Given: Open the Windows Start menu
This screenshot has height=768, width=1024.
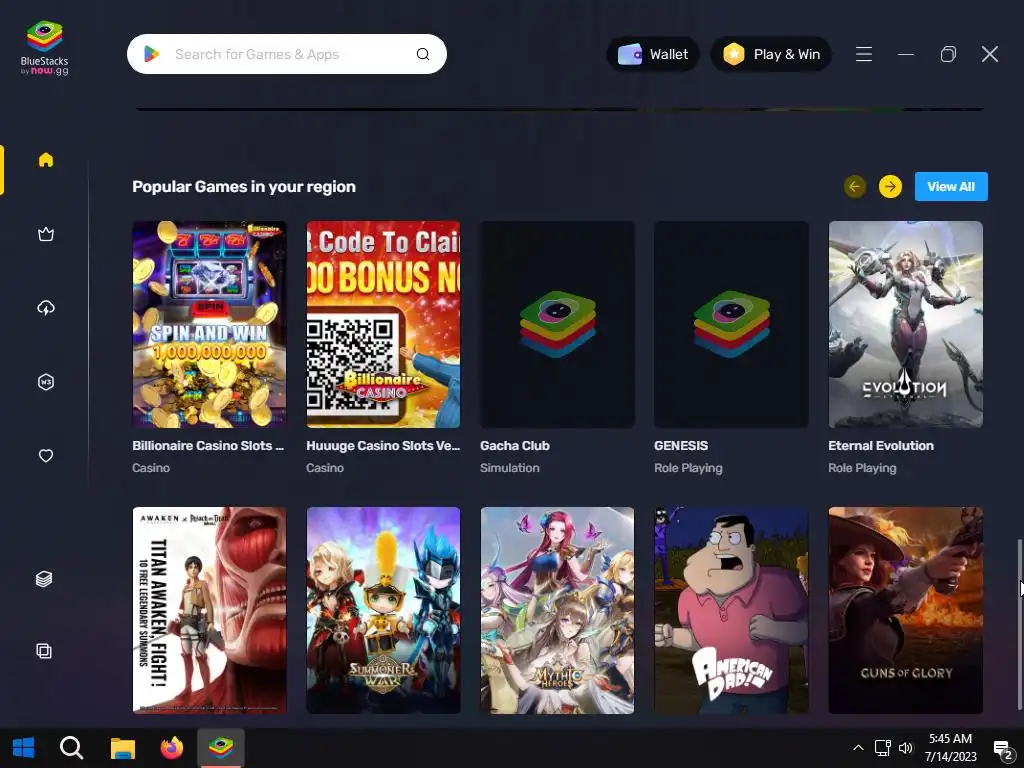Looking at the screenshot, I should click(x=24, y=748).
